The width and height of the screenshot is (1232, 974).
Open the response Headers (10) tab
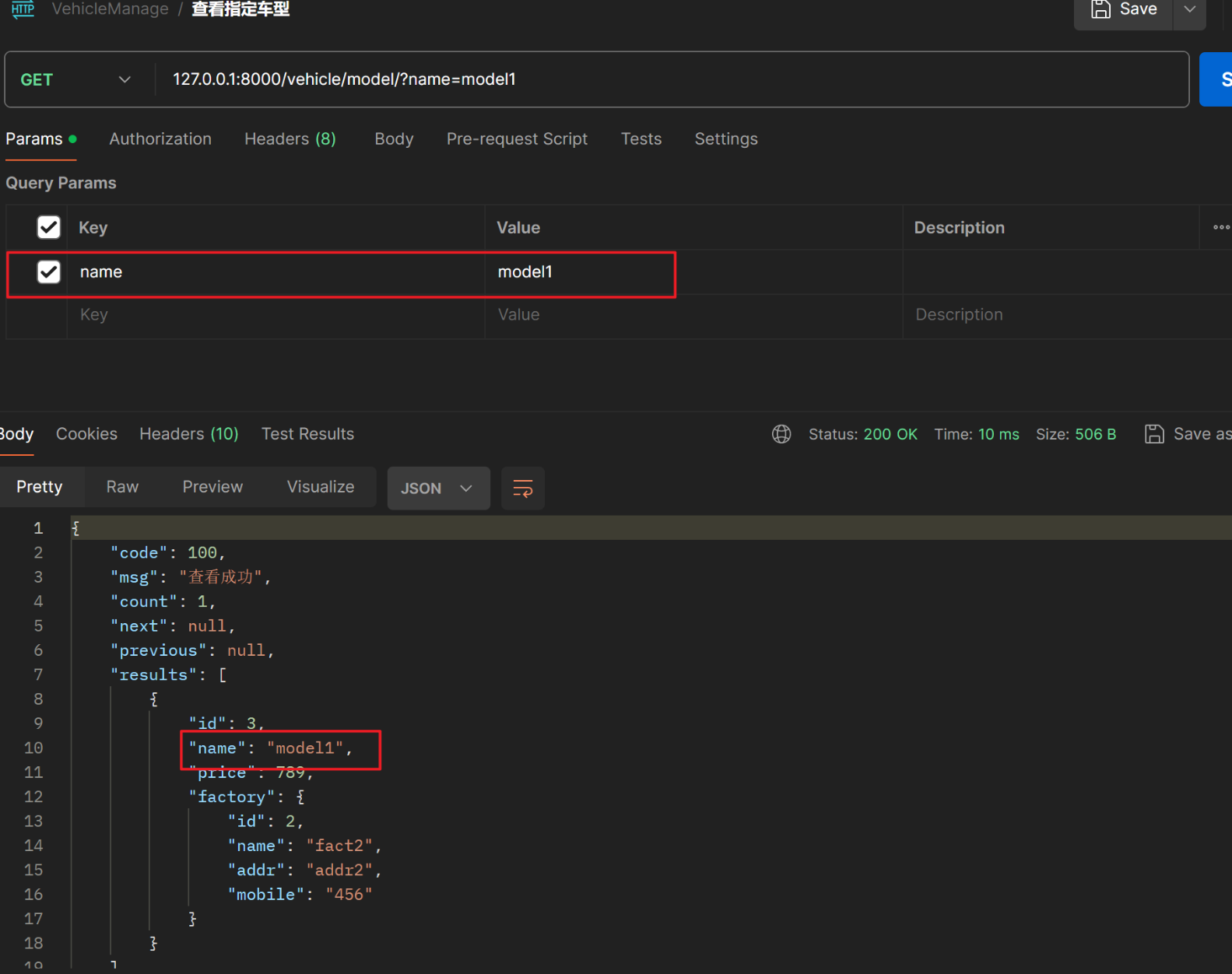pyautogui.click(x=189, y=434)
